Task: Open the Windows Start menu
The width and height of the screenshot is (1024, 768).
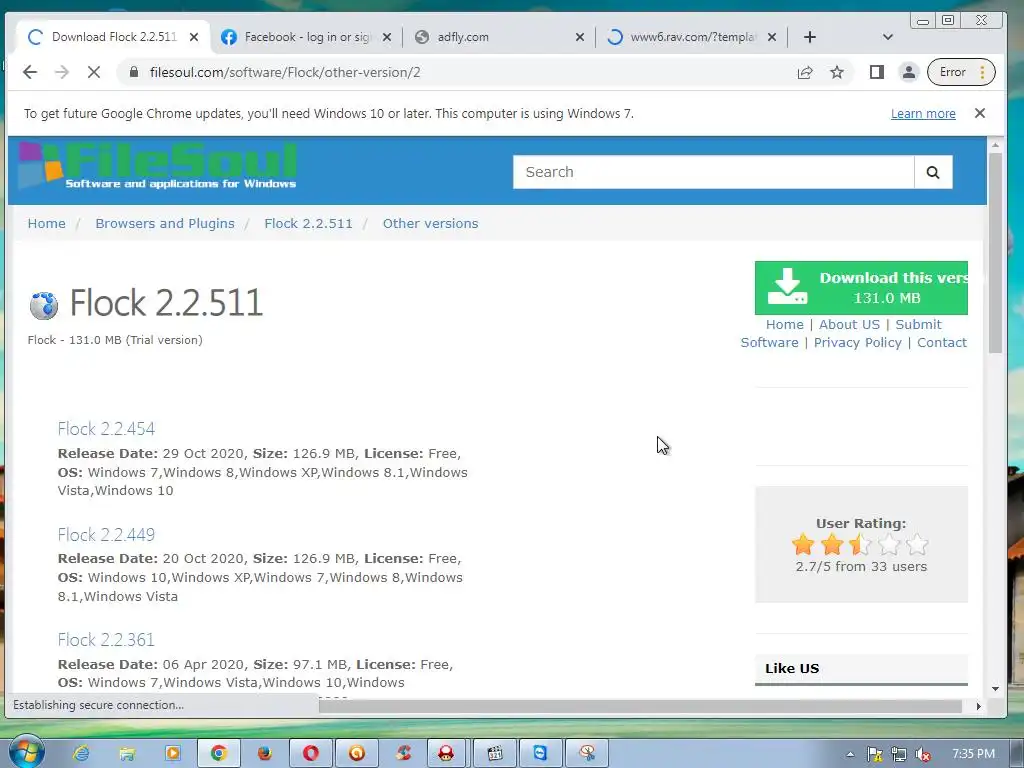Action: 26,752
